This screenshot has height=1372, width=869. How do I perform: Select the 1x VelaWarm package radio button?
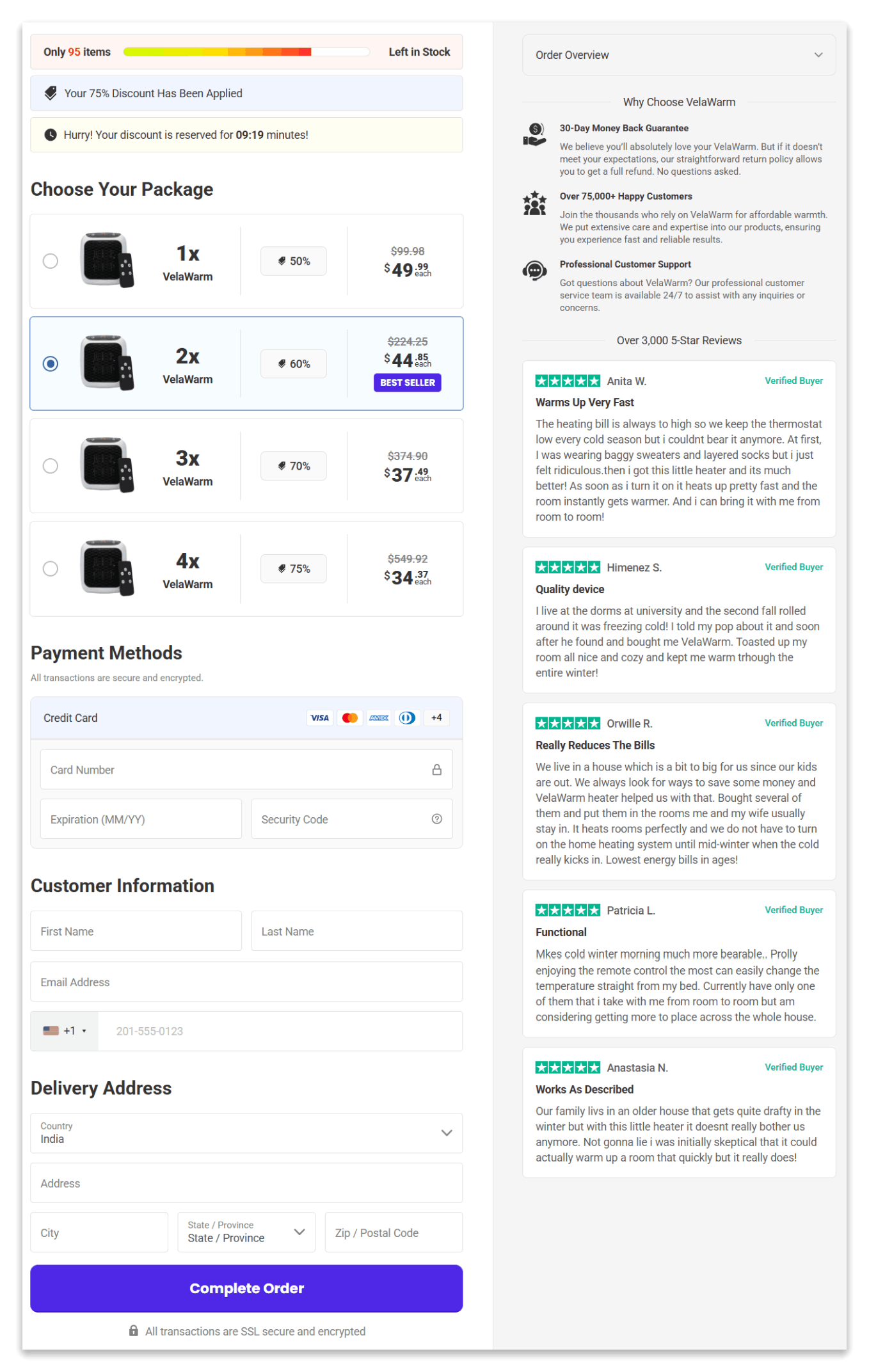click(x=50, y=261)
